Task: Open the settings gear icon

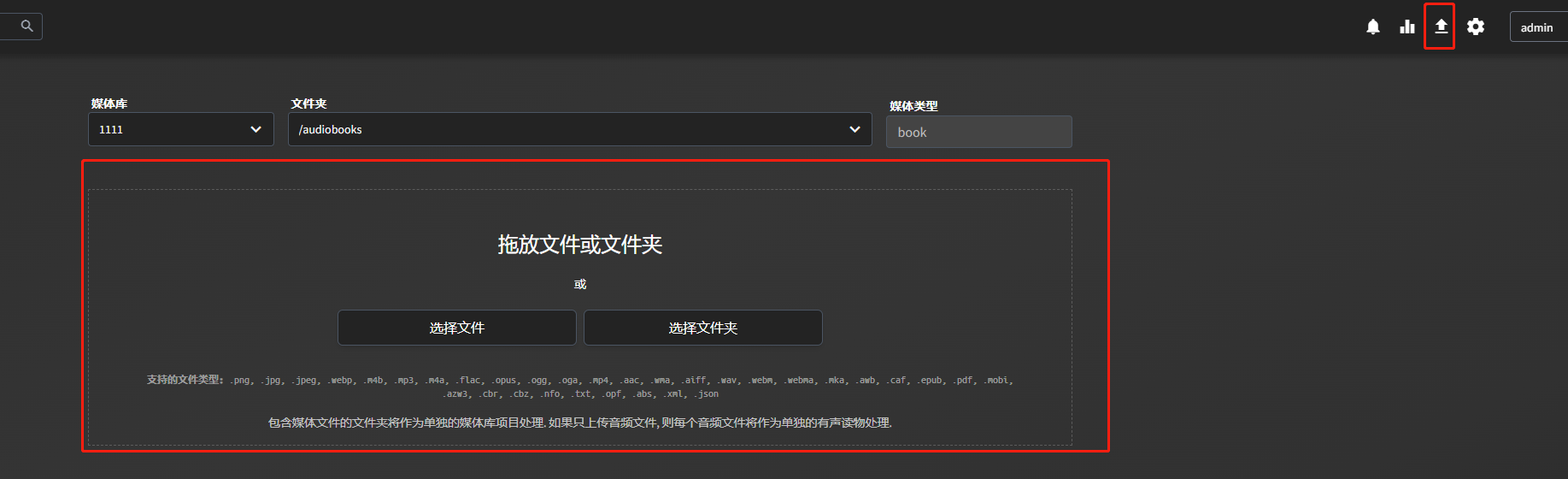Action: [1475, 27]
